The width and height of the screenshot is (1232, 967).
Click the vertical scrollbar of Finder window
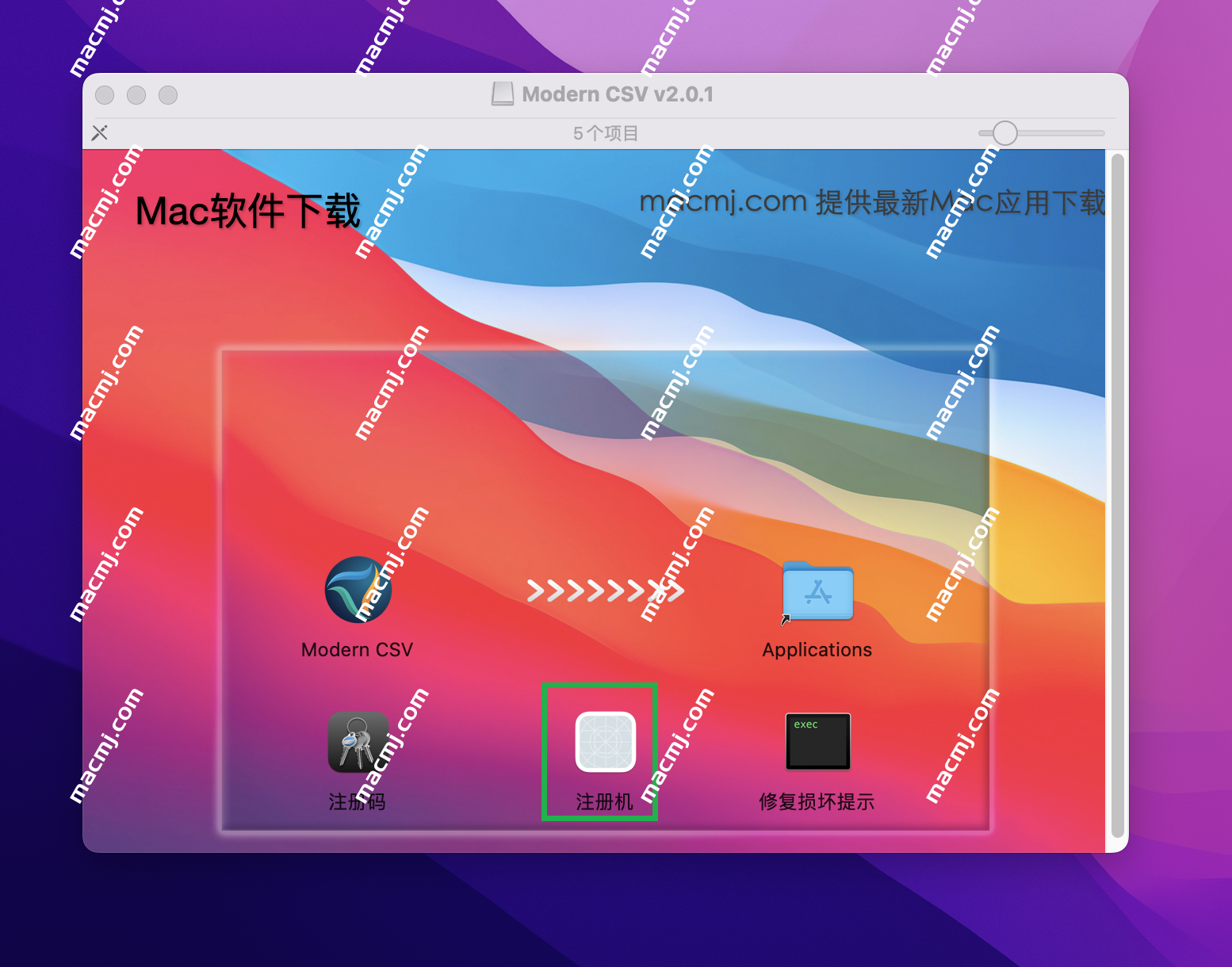(x=1118, y=495)
